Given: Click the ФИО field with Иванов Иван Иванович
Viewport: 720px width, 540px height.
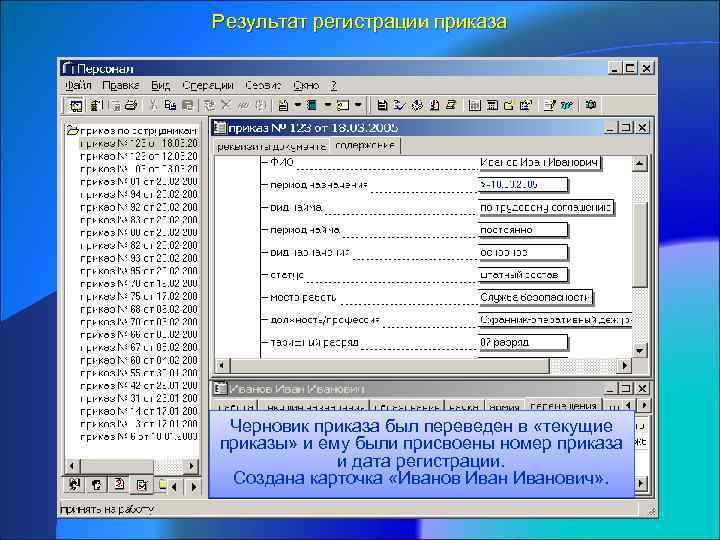Looking at the screenshot, I should click(x=540, y=163).
